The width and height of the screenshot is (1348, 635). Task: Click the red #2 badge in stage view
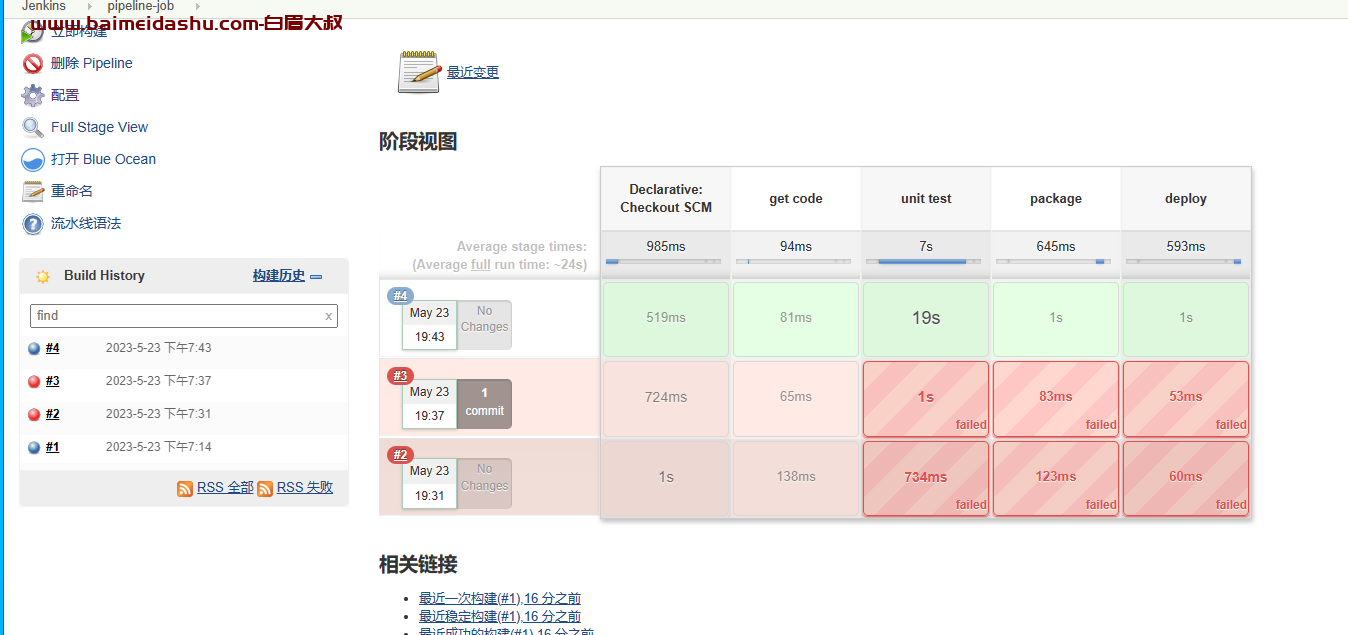click(x=400, y=455)
